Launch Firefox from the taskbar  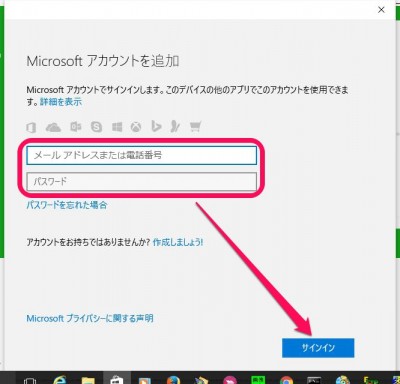173,380
